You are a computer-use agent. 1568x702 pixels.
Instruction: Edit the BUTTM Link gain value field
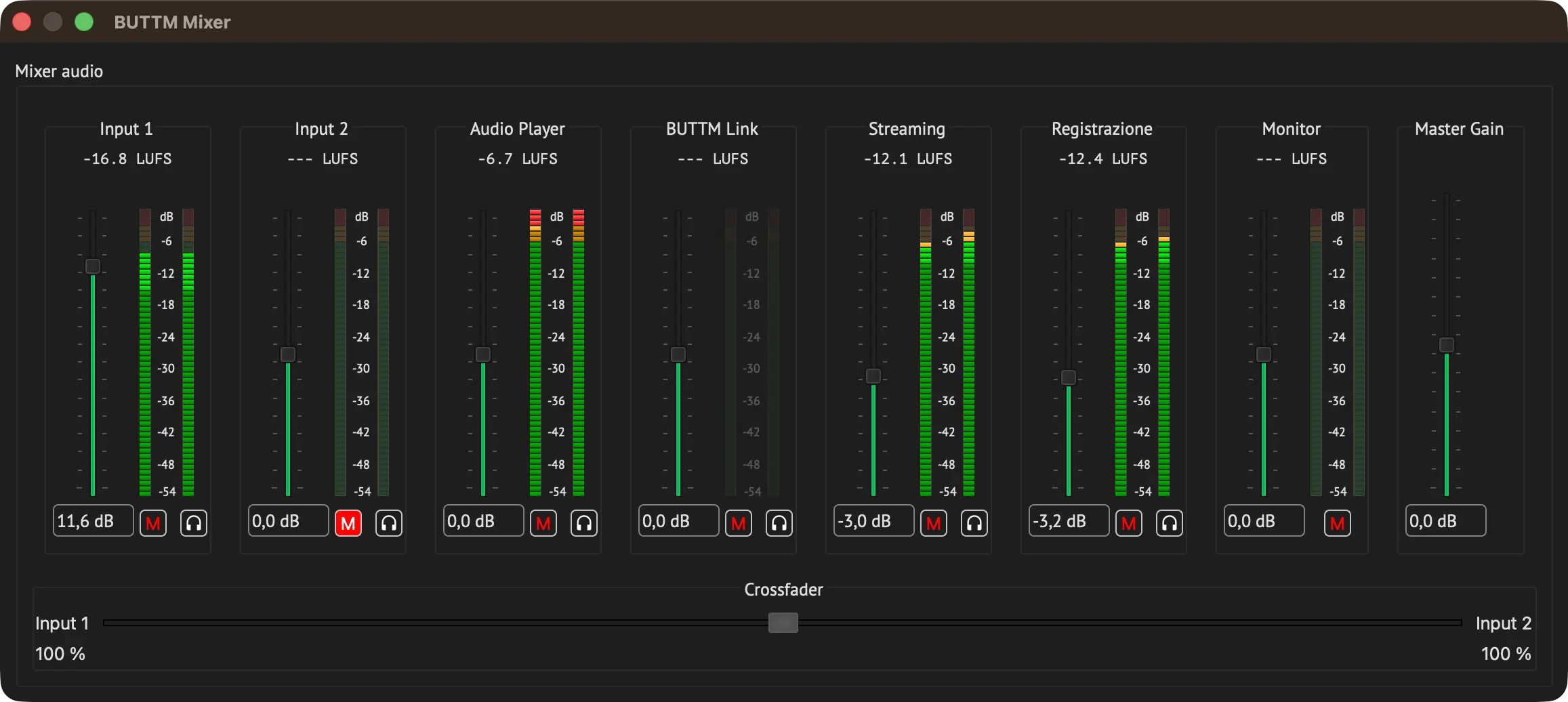pyautogui.click(x=679, y=521)
